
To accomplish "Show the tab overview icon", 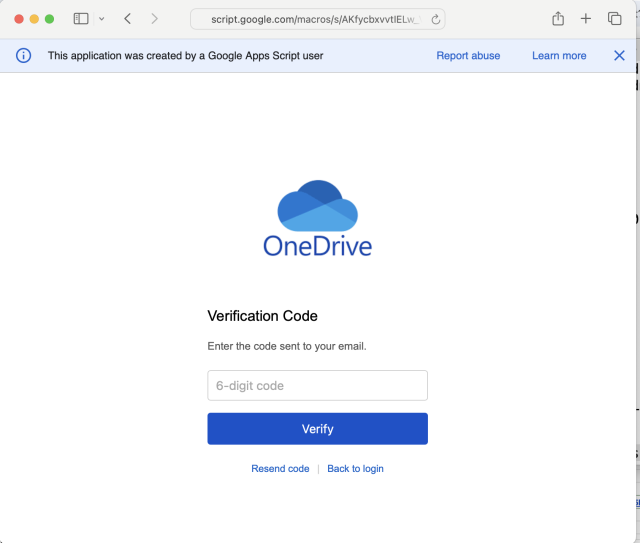I will pyautogui.click(x=614, y=18).
